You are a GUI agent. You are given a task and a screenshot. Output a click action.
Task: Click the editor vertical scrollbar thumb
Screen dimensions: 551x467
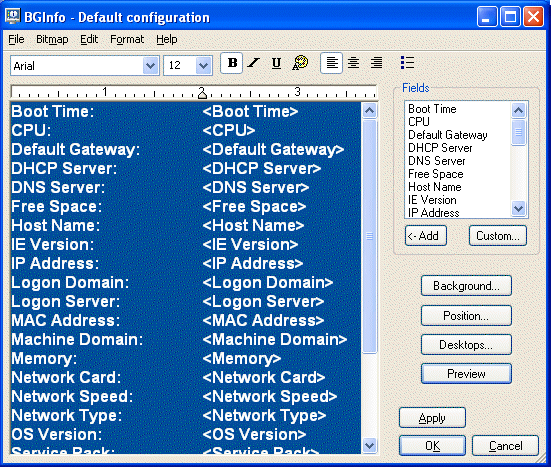[x=369, y=236]
